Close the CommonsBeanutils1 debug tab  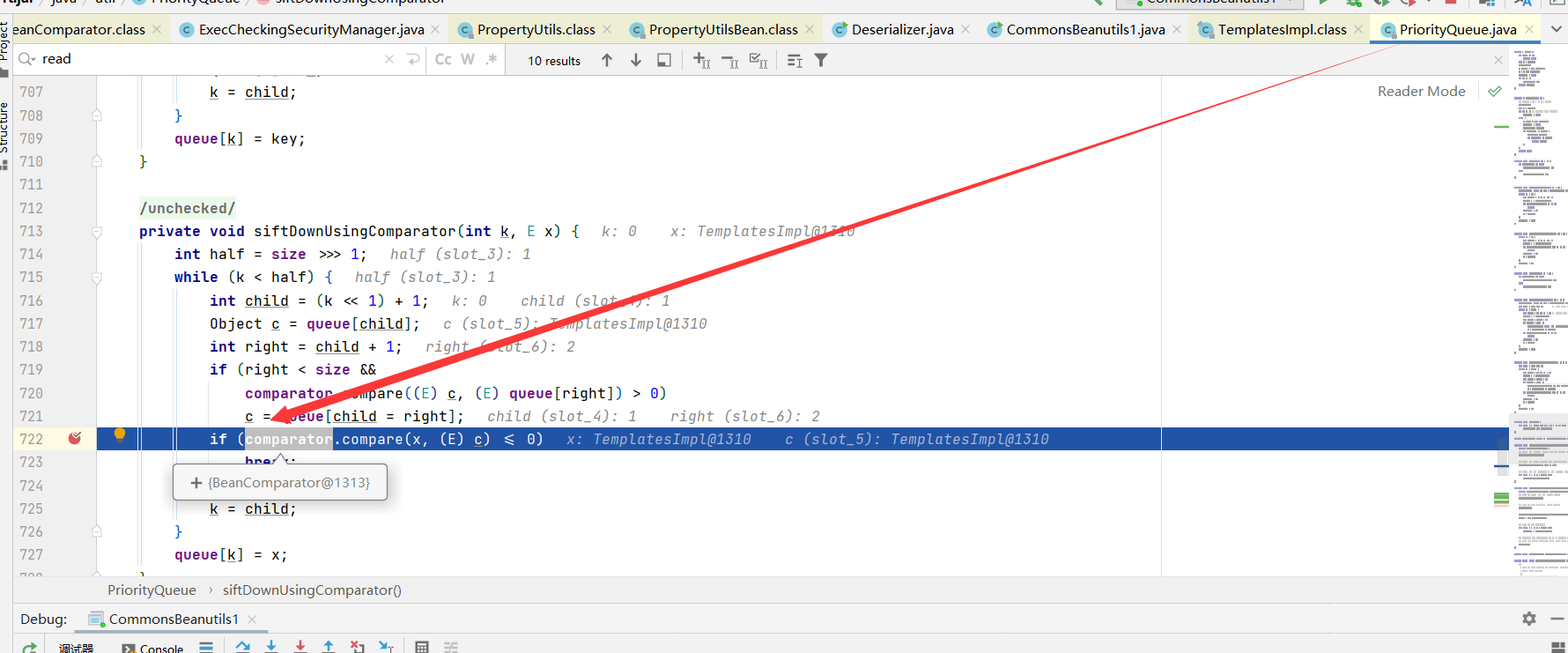coord(252,619)
